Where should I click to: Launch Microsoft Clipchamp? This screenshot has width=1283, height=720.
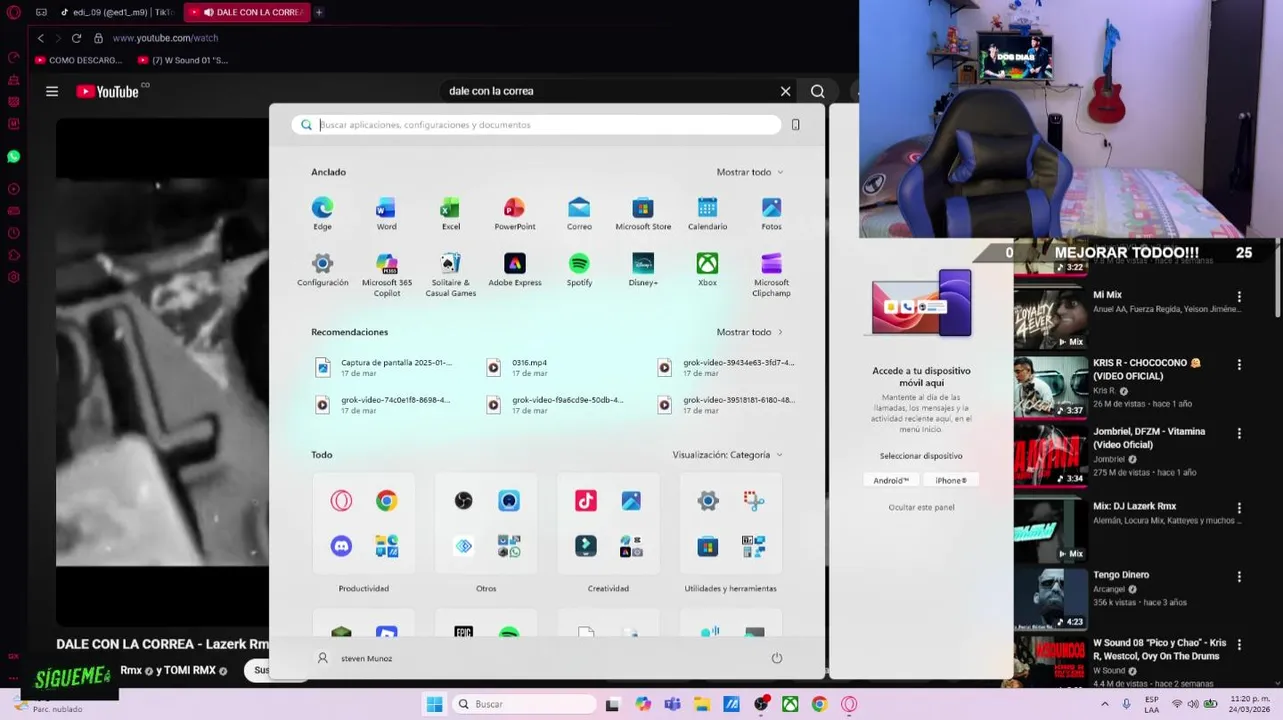tap(771, 274)
